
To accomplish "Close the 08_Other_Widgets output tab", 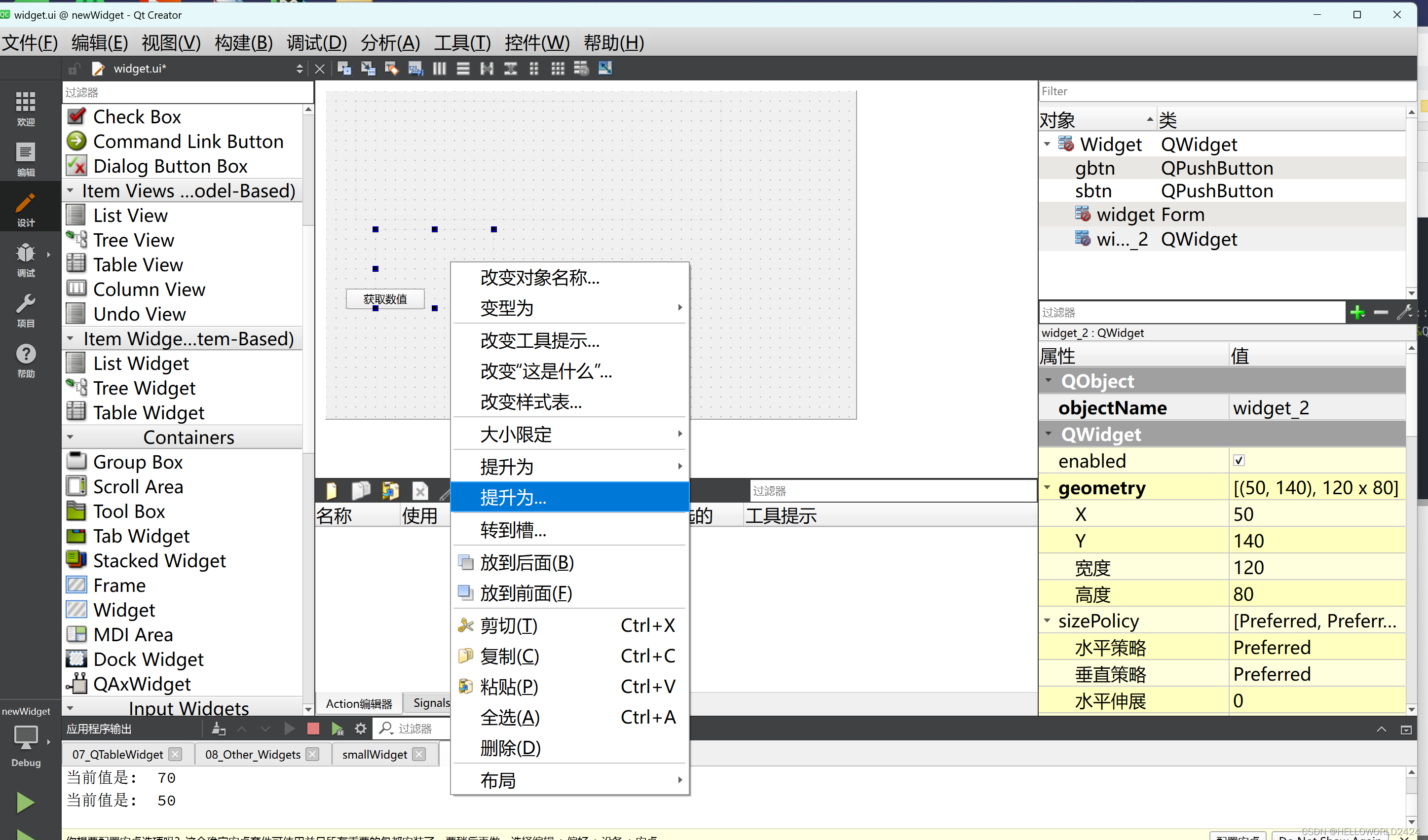I will (312, 754).
